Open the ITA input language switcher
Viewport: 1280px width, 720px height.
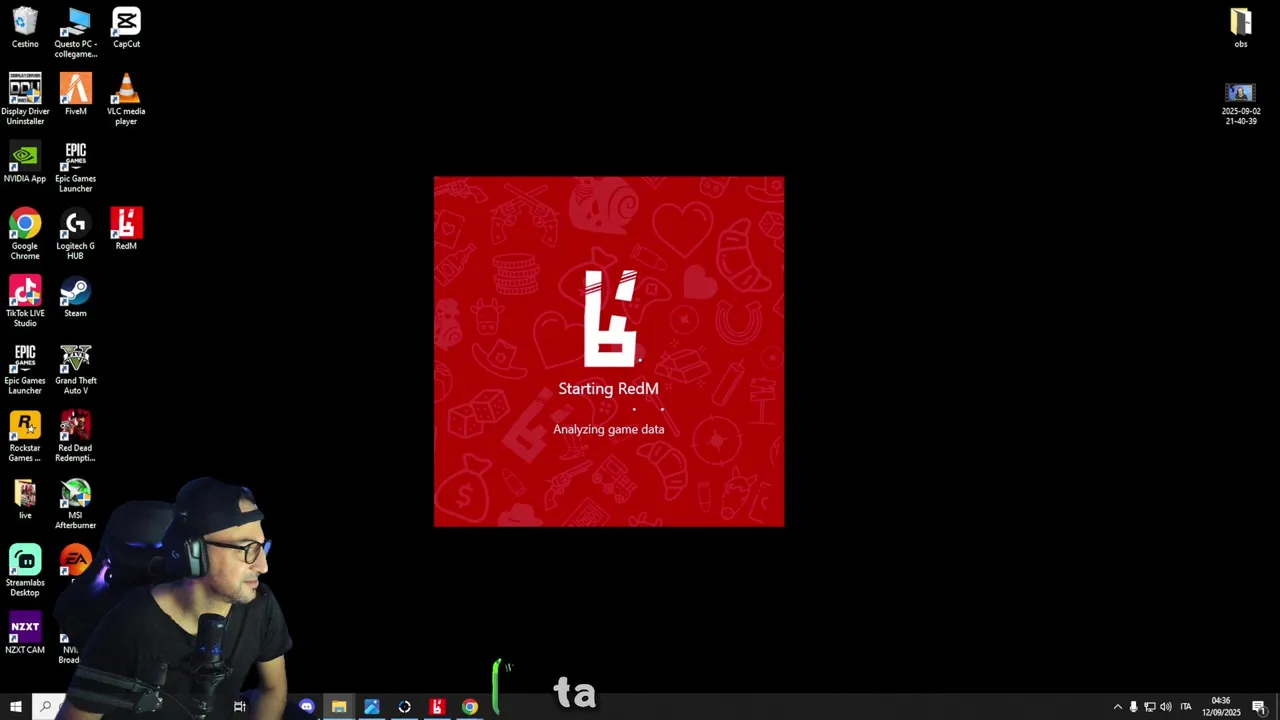coord(1186,707)
